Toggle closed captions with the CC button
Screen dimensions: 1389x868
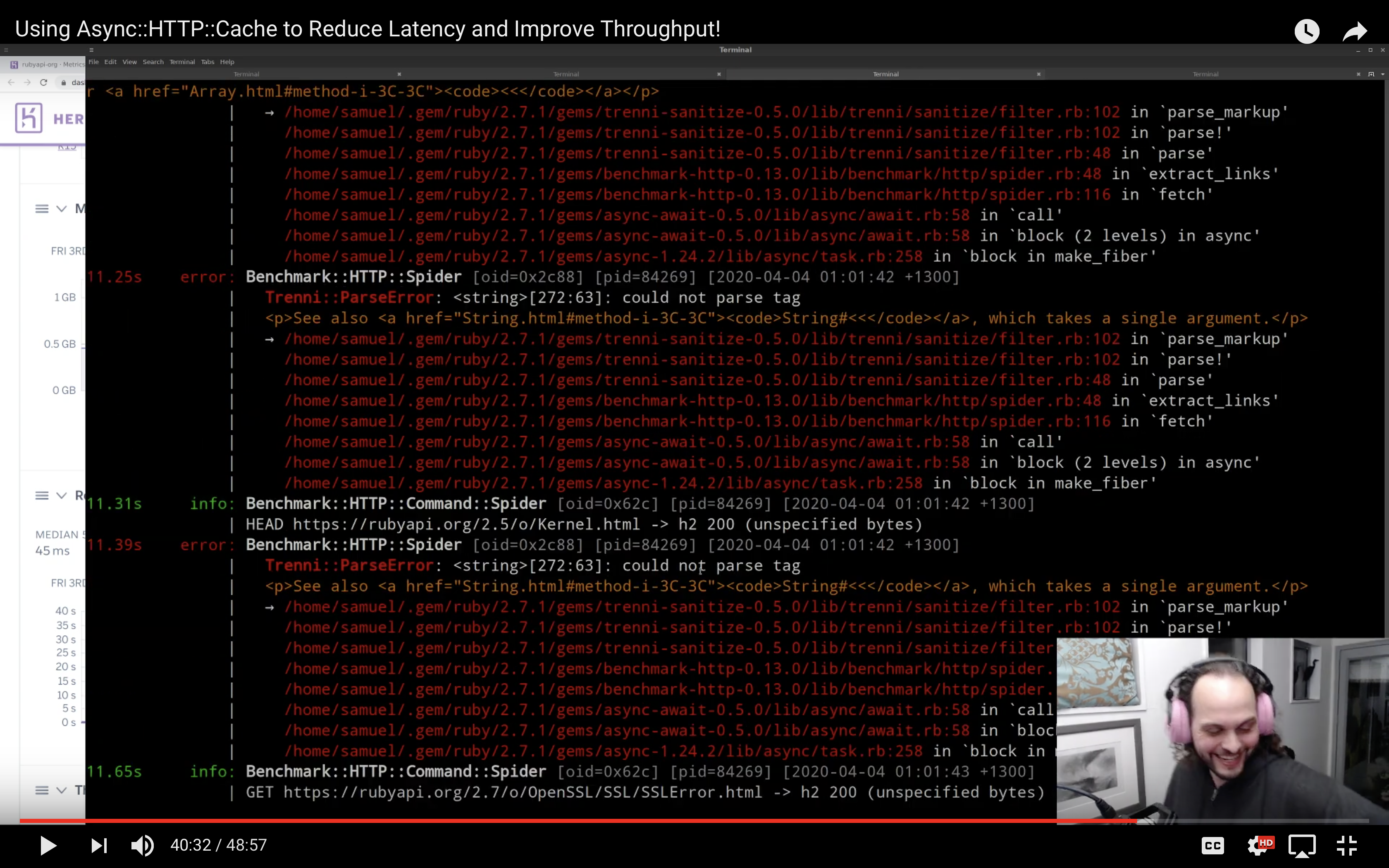(1213, 845)
